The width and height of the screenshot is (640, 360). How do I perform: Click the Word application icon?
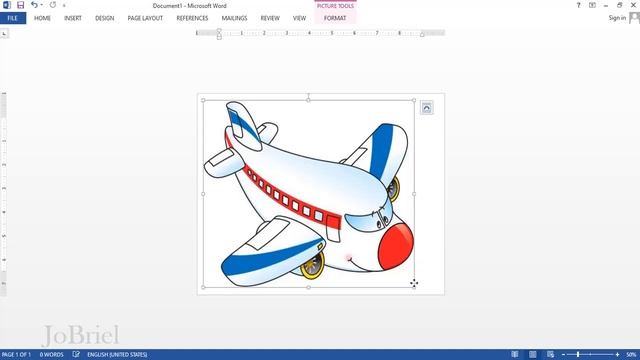pos(7,5)
